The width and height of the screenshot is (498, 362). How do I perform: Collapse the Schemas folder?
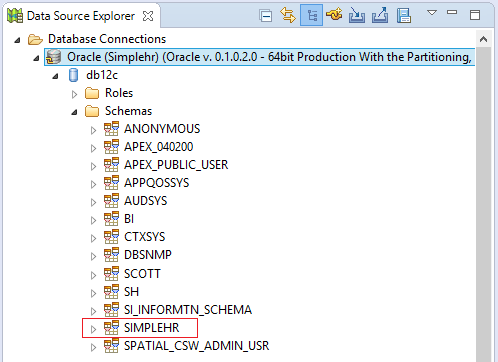point(74,112)
